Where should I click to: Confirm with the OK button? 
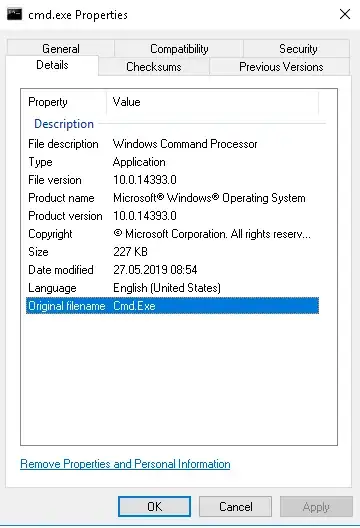click(154, 506)
